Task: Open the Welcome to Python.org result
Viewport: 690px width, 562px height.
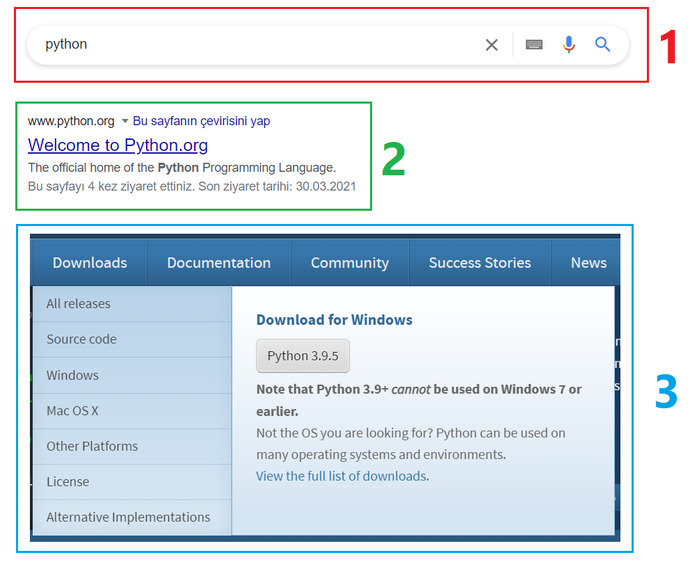Action: [118, 145]
